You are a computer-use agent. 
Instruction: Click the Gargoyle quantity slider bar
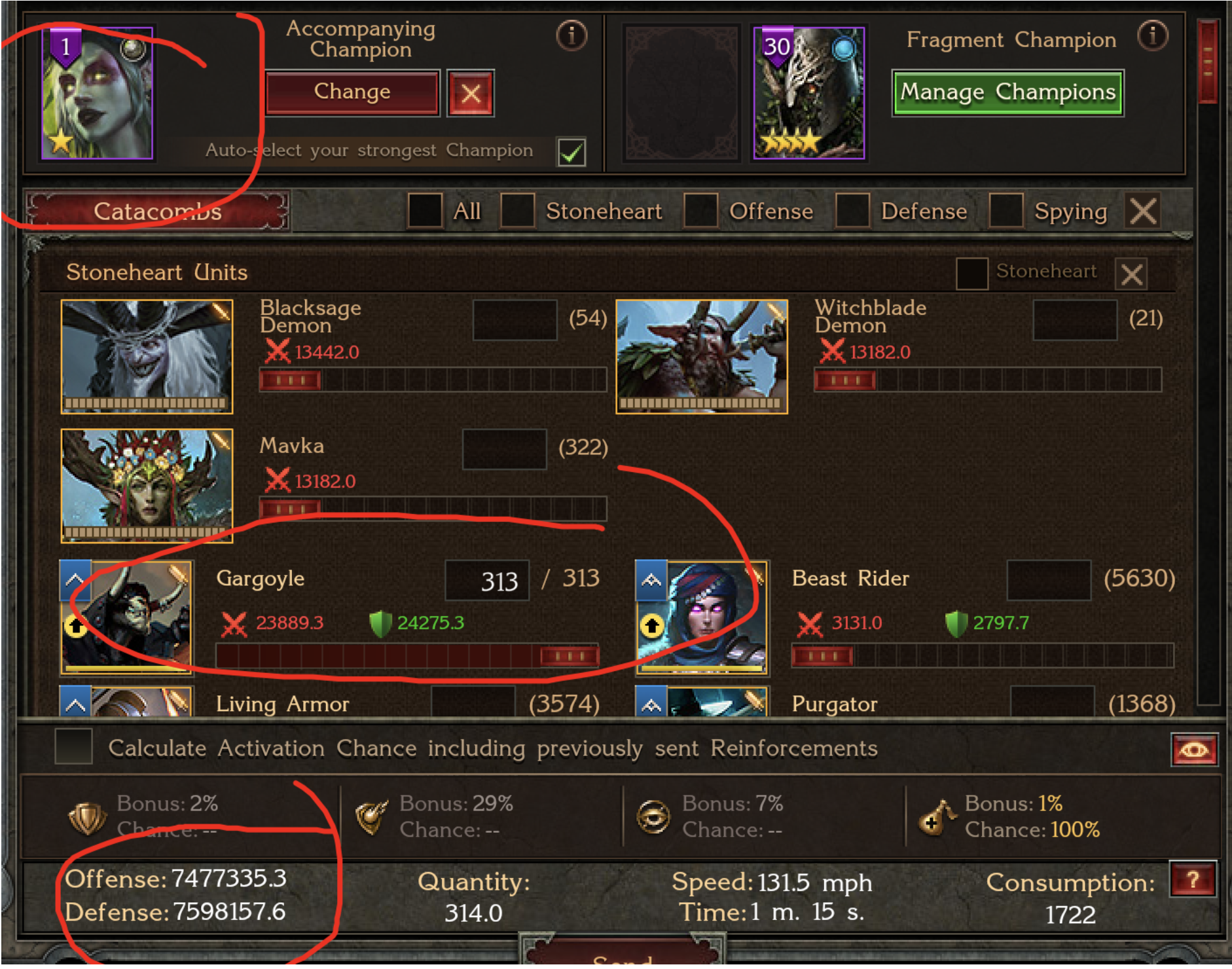point(407,656)
